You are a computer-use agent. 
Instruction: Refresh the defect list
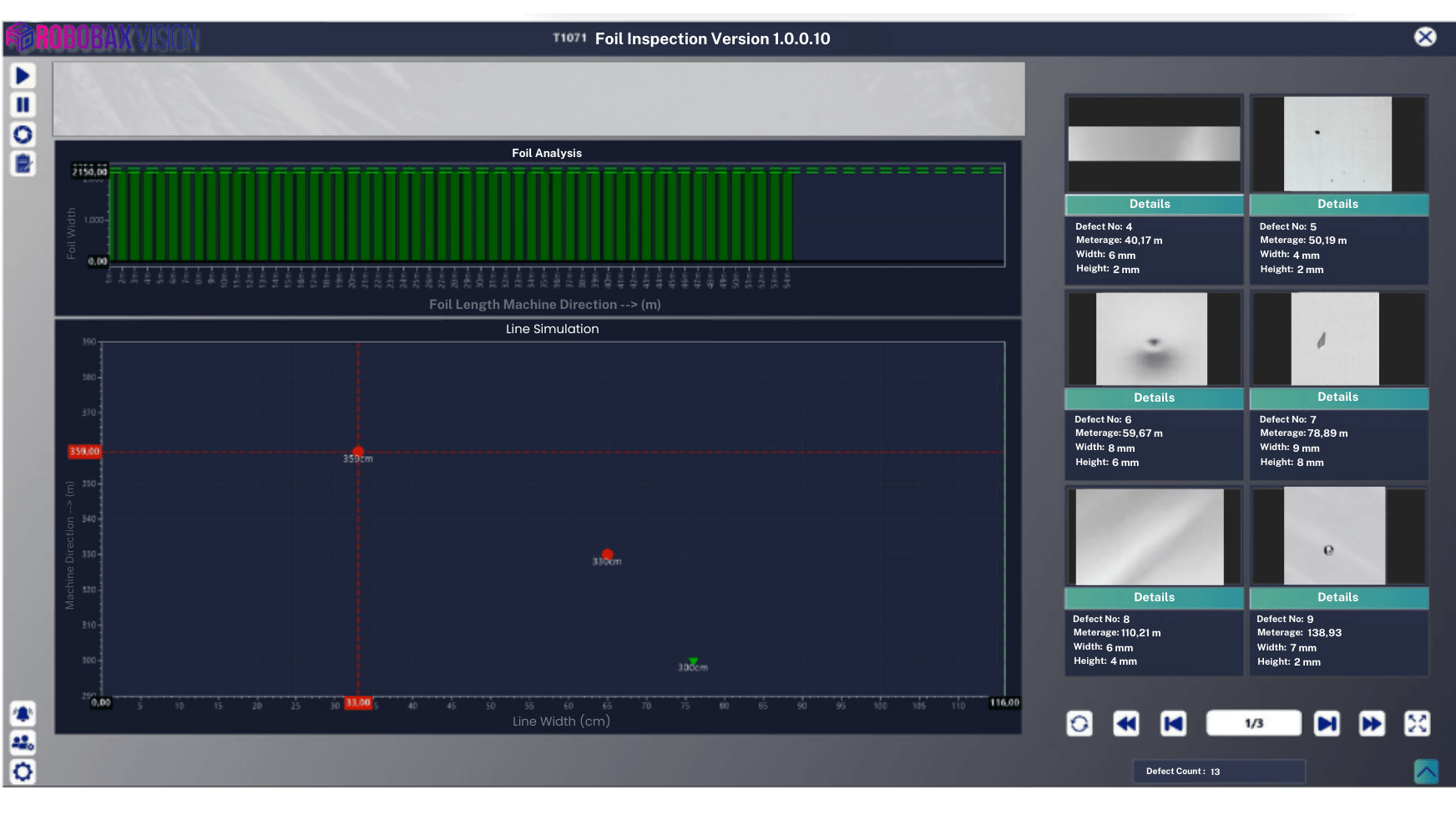click(x=1079, y=723)
